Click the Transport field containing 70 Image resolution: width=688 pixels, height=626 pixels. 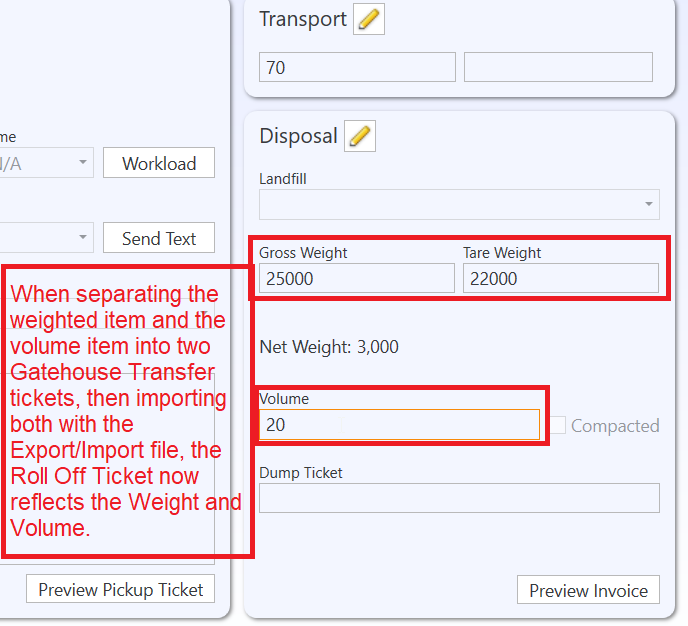[358, 67]
